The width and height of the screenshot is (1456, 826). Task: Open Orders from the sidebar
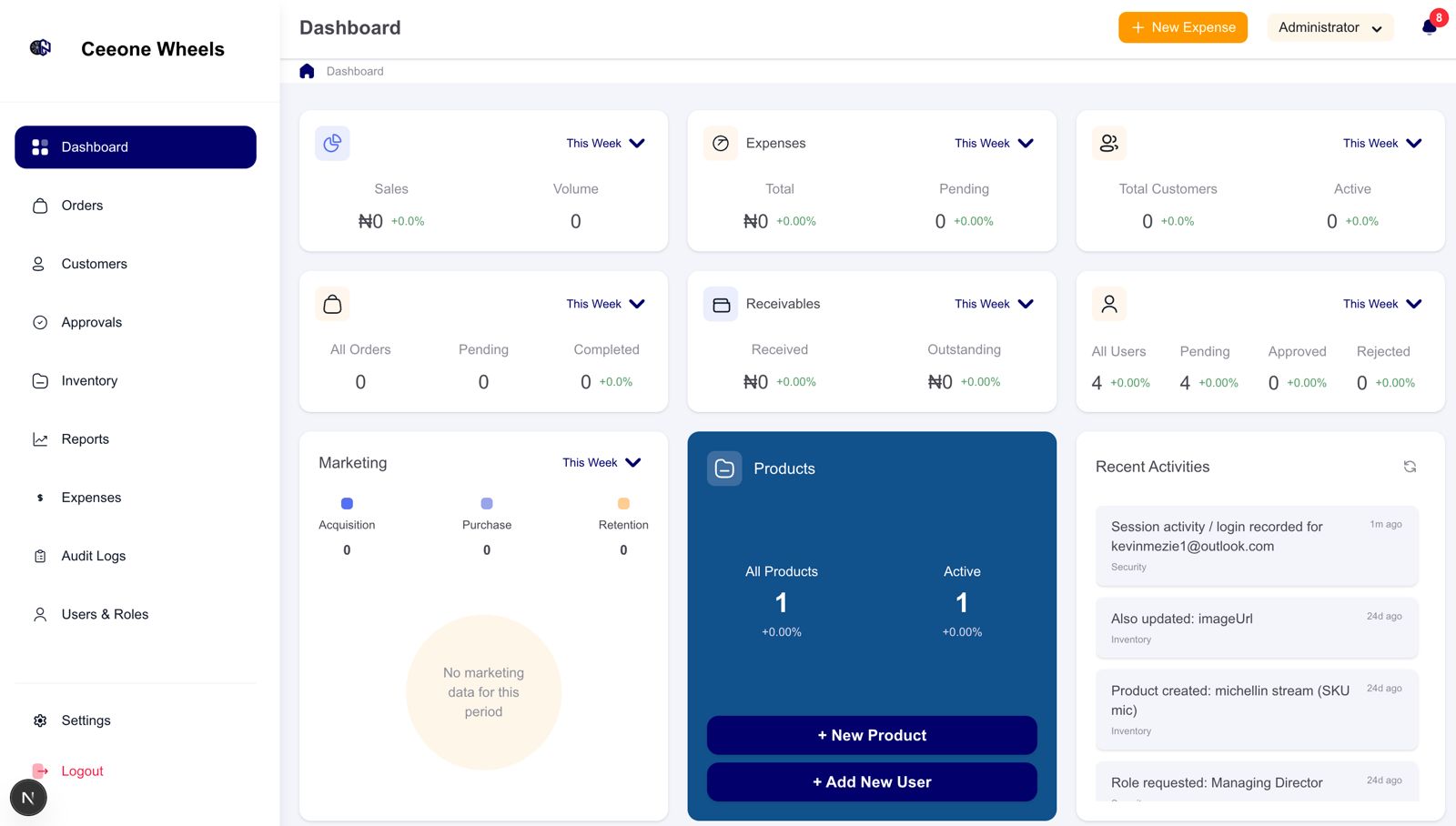click(x=136, y=206)
